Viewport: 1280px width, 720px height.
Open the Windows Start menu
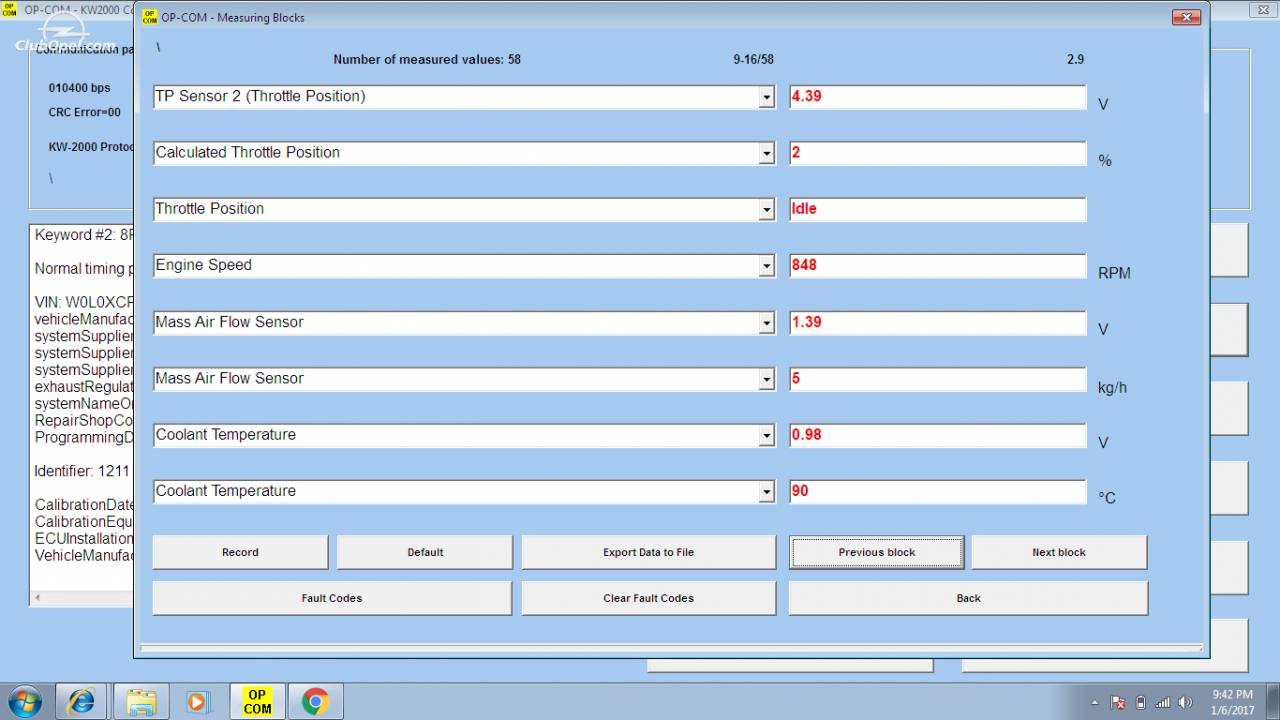[24, 701]
